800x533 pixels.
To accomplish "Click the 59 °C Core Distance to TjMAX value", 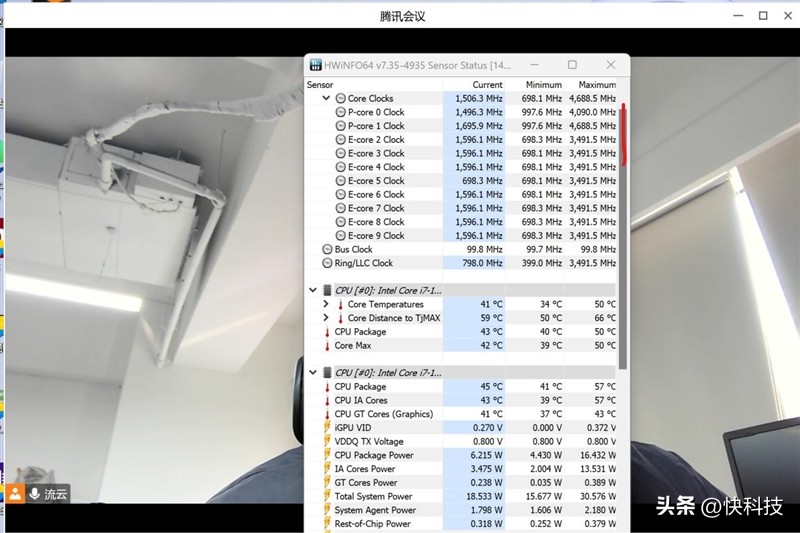I will (x=491, y=318).
